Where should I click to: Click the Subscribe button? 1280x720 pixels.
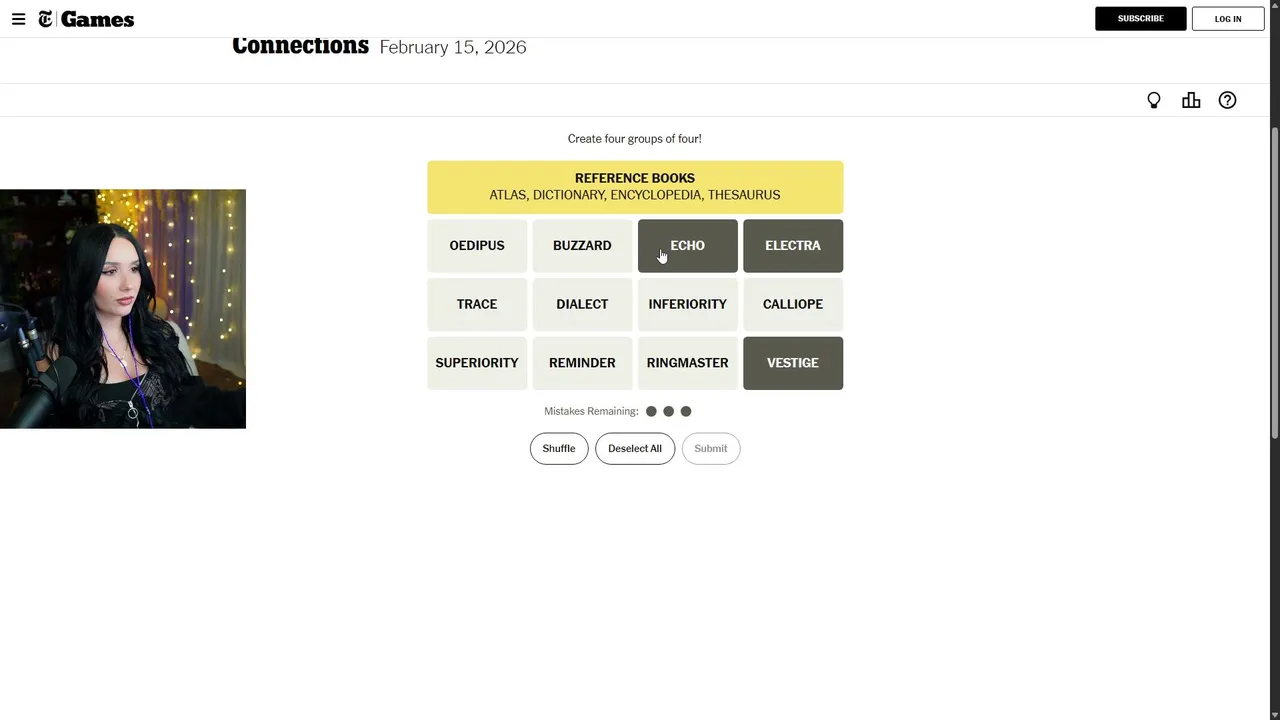pyautogui.click(x=1140, y=19)
